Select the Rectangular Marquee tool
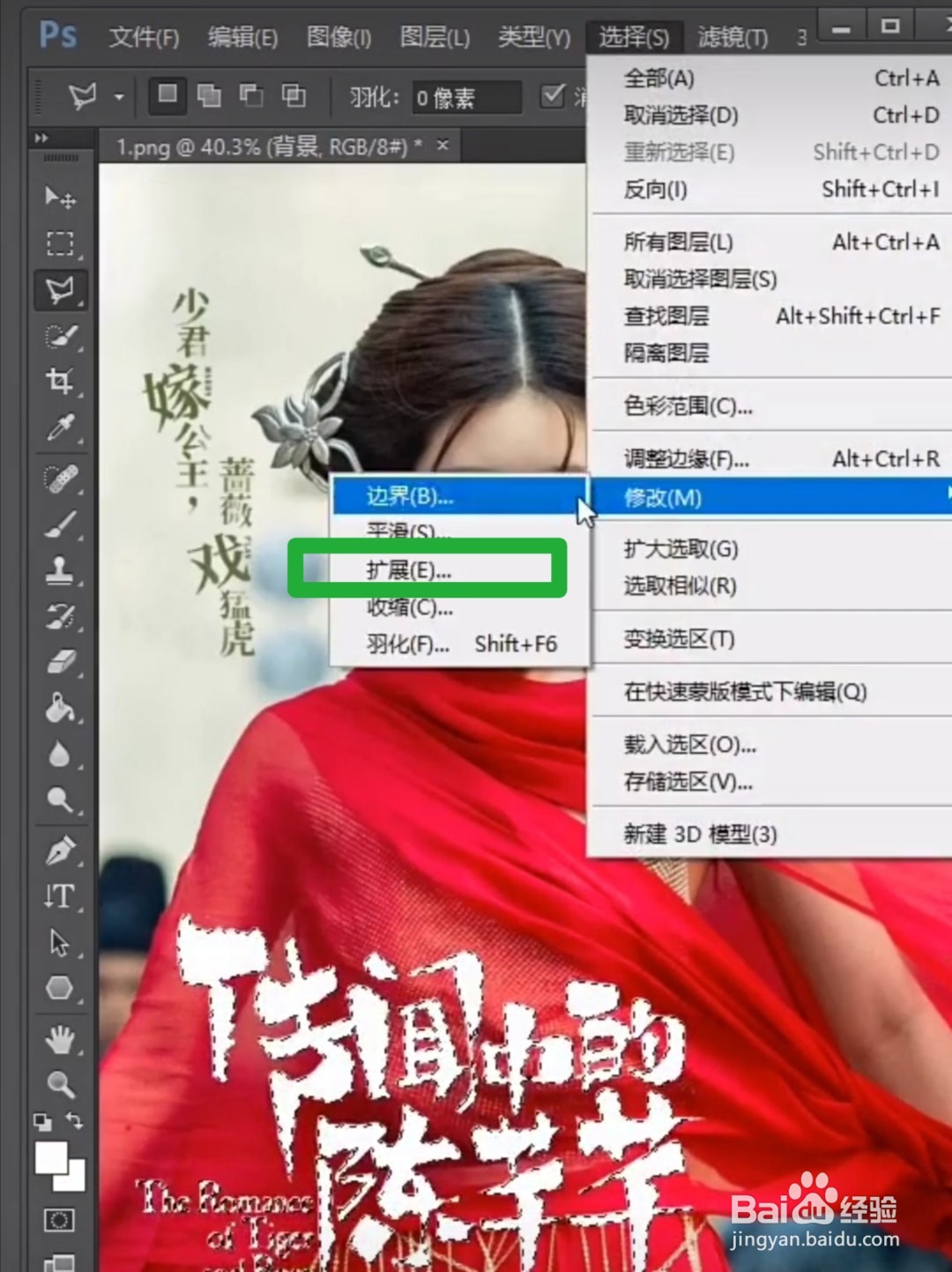This screenshot has height=1272, width=952. 60,243
